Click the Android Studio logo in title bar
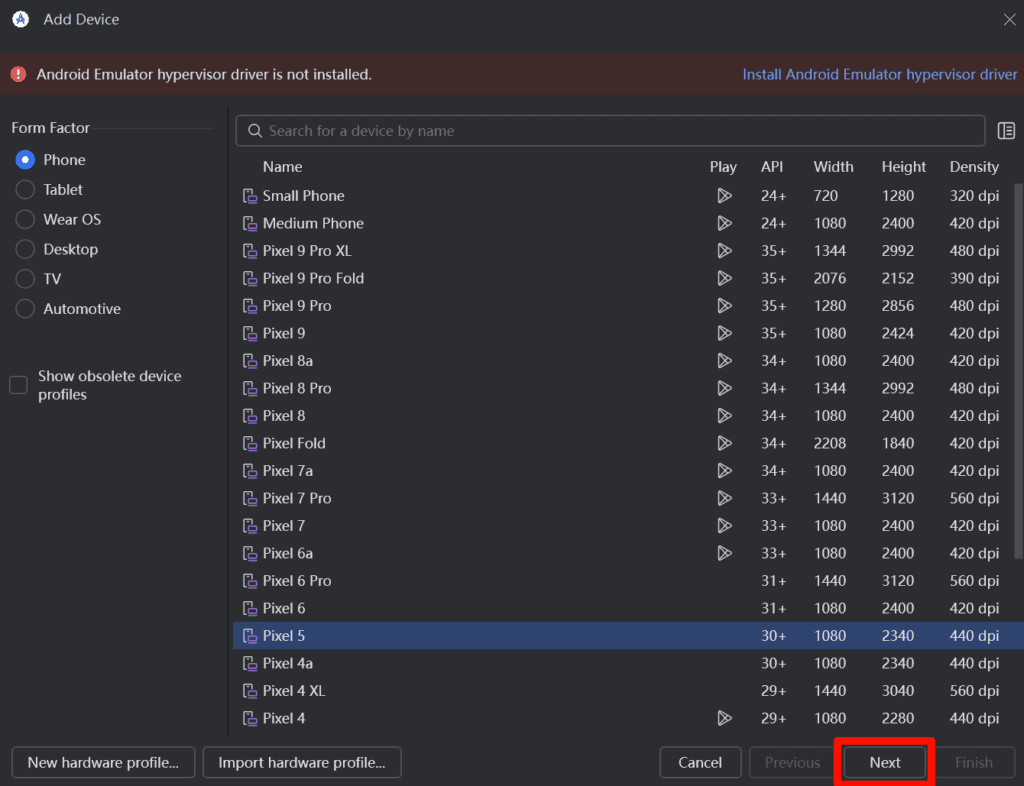Screen dimensions: 1024x786 pyautogui.click(x=20, y=19)
